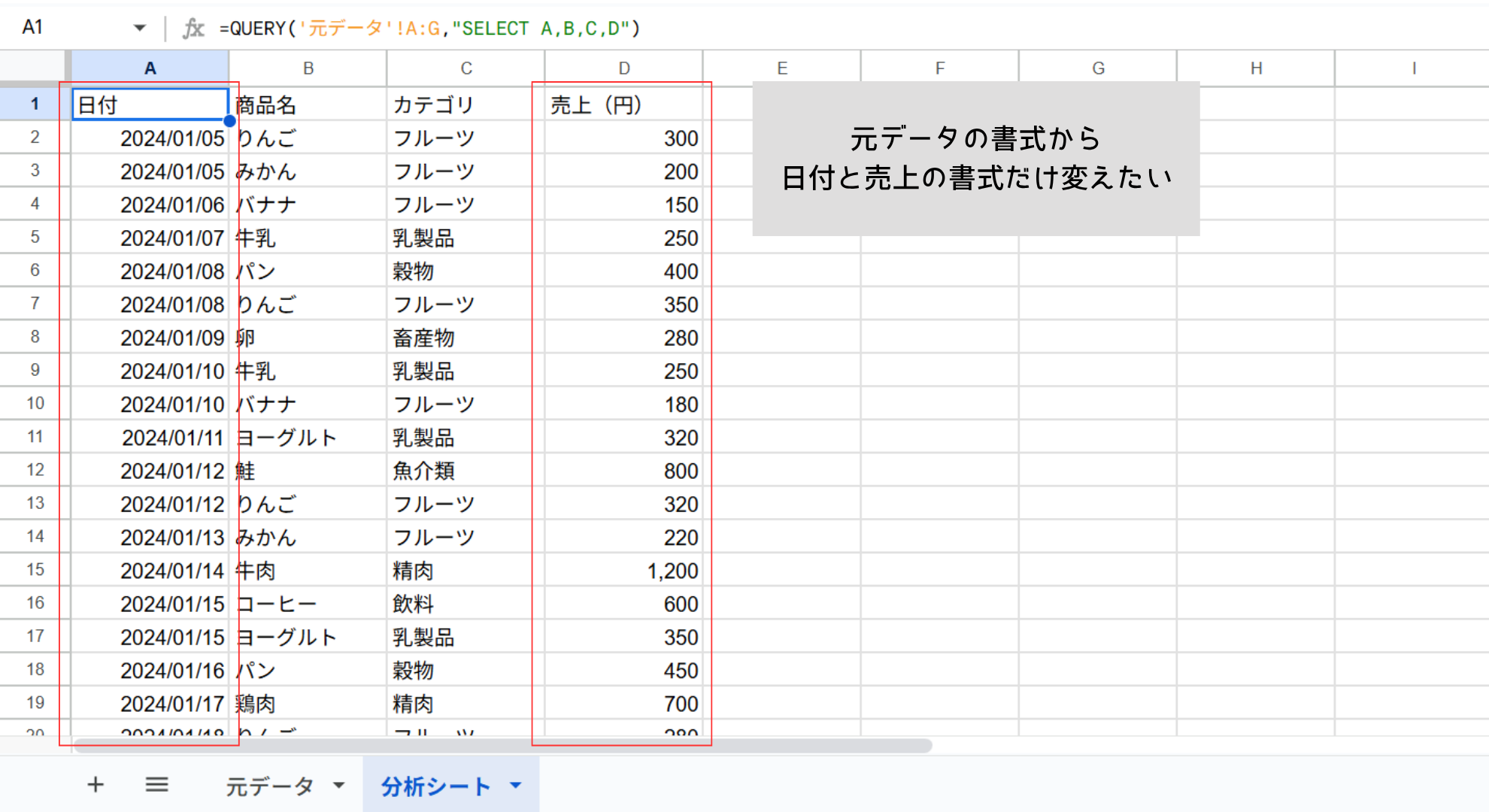1489x812 pixels.
Task: Select row 1 header
Action: coord(35,104)
